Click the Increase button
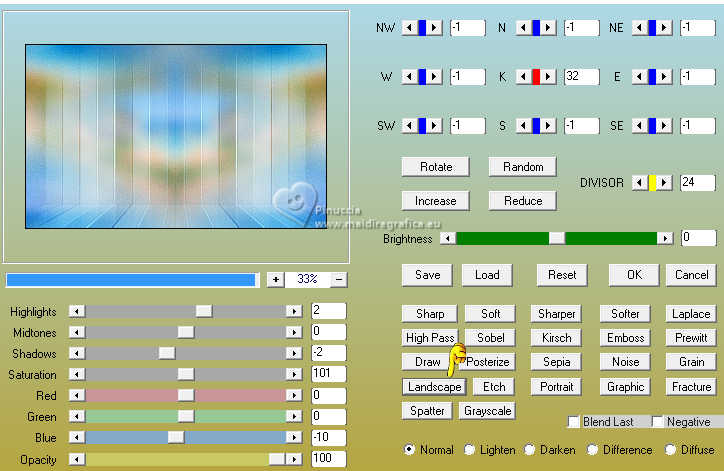Screen dimensions: 724x471 point(436,201)
